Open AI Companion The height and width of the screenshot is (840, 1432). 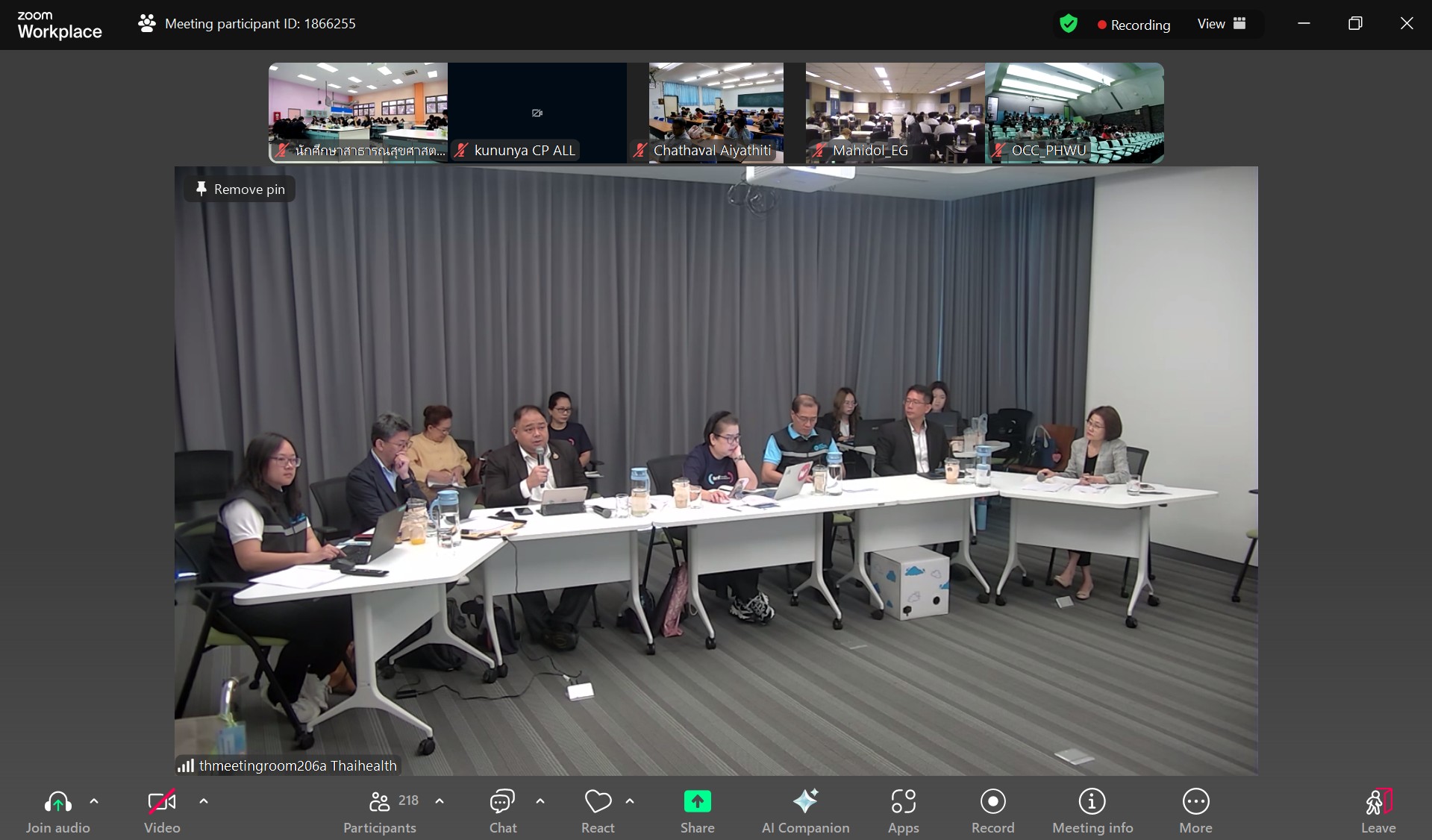tap(805, 811)
